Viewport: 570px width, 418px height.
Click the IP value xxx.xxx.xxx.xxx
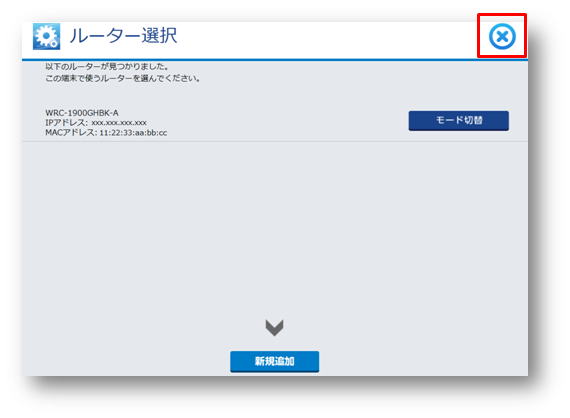tap(119, 123)
